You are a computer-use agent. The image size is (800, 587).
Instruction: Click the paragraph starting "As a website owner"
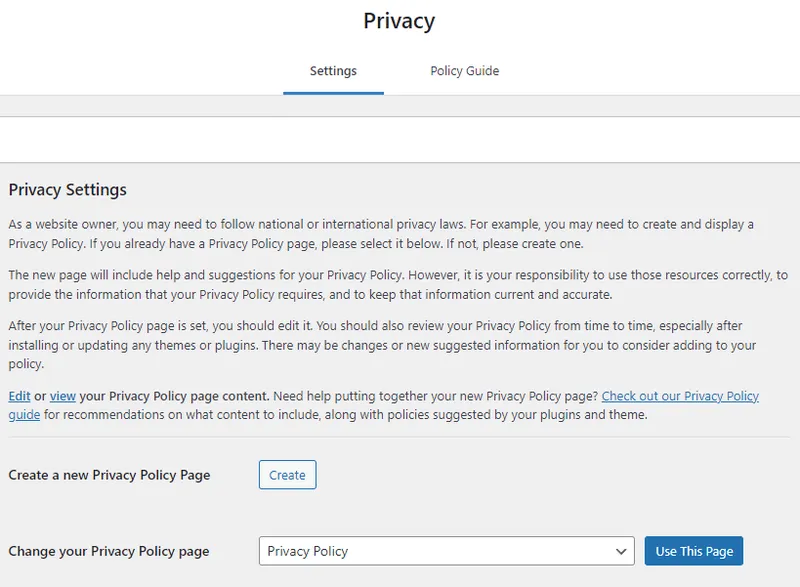(381, 234)
